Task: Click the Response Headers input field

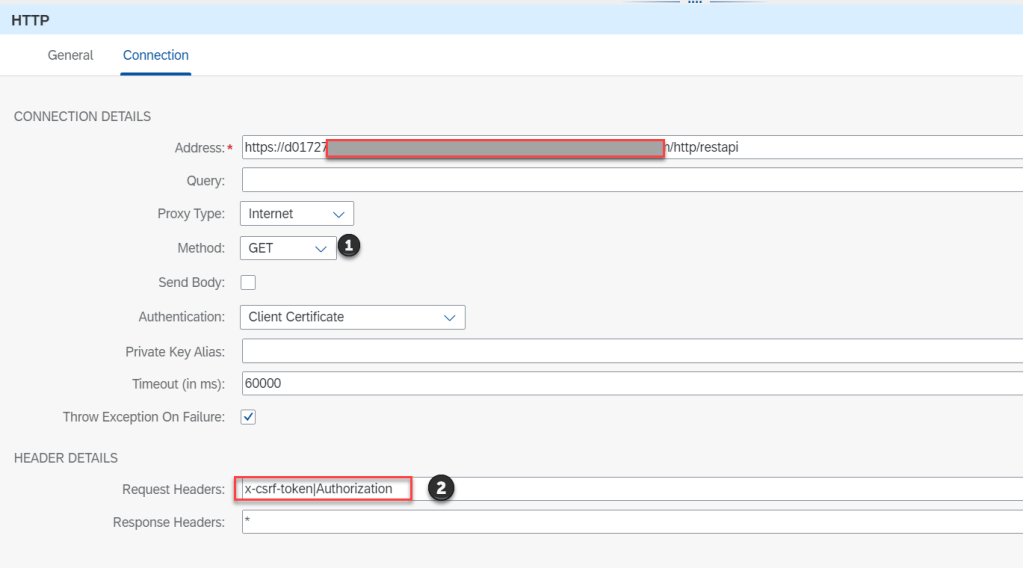Action: 630,522
